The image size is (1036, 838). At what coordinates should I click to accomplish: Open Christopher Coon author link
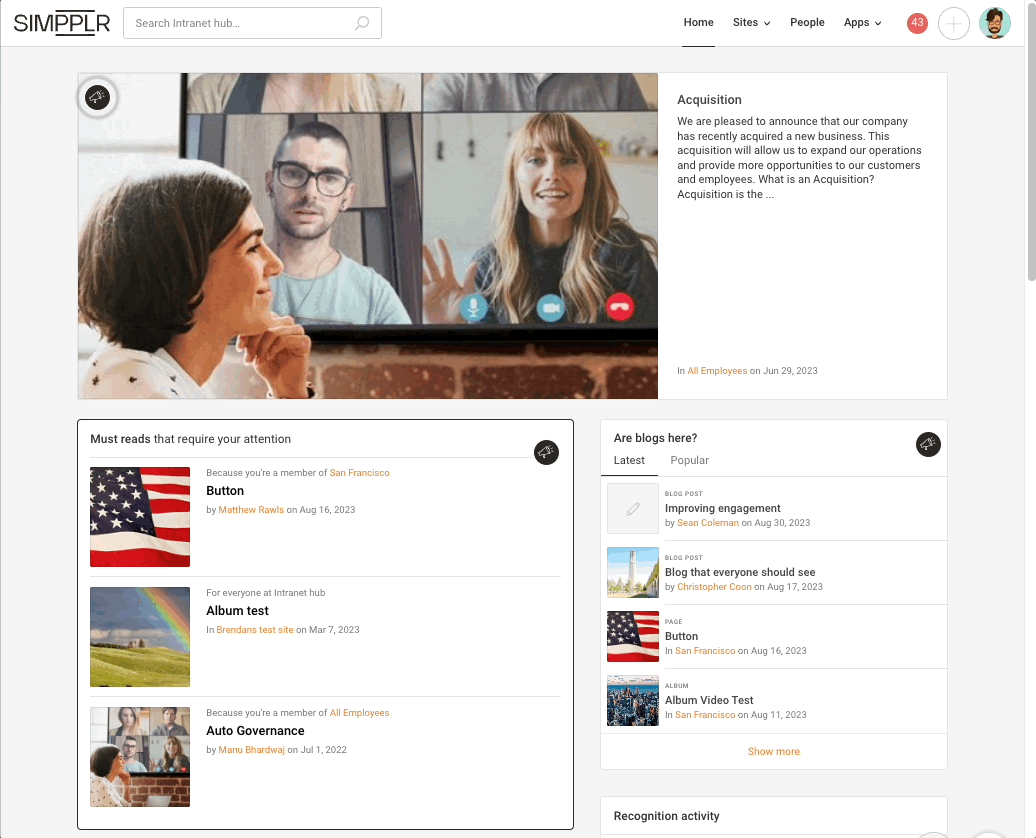714,587
